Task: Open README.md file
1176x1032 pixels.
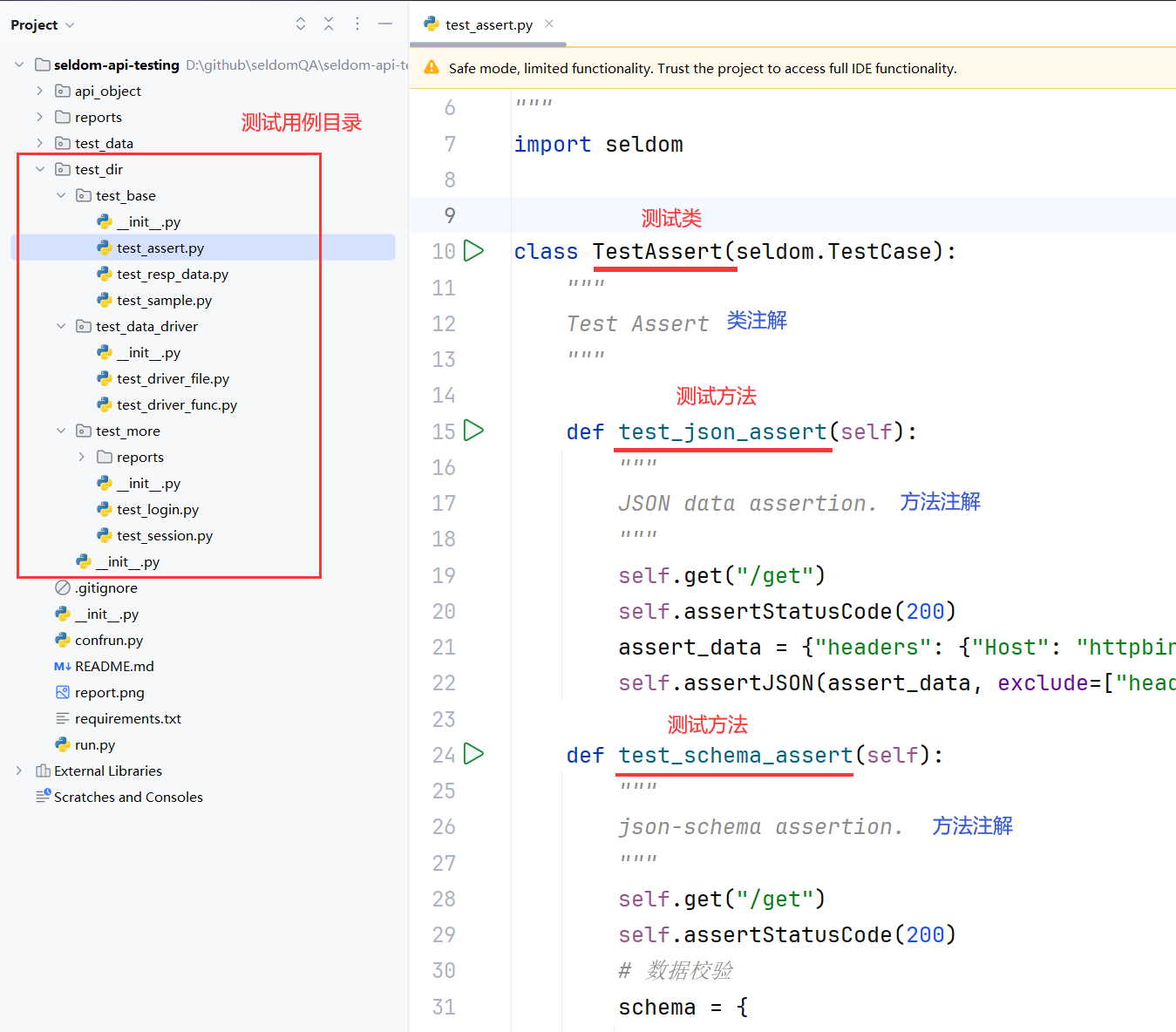Action: (x=113, y=666)
